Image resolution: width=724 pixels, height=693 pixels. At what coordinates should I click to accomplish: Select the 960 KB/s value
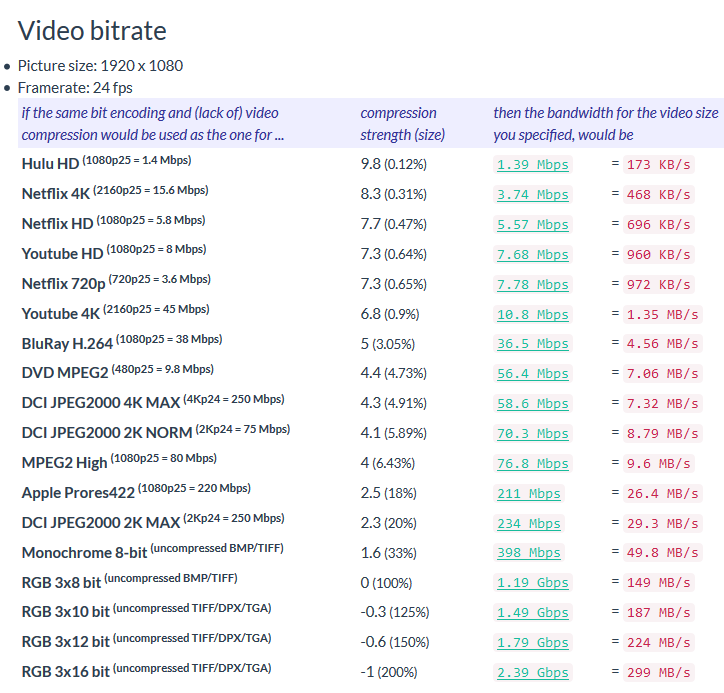click(x=658, y=255)
